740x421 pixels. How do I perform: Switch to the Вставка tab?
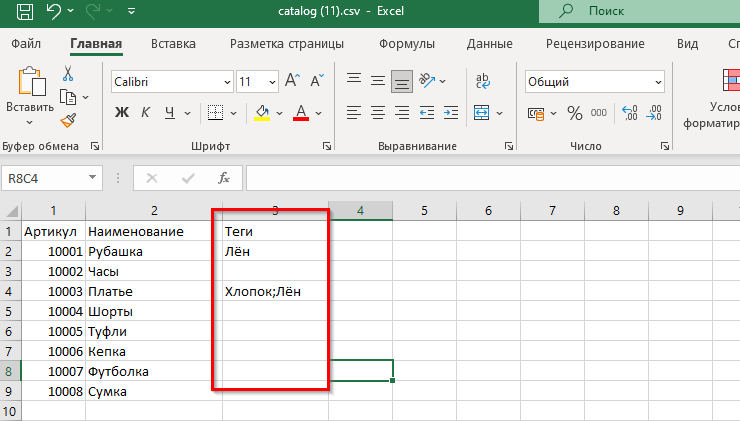(x=173, y=44)
